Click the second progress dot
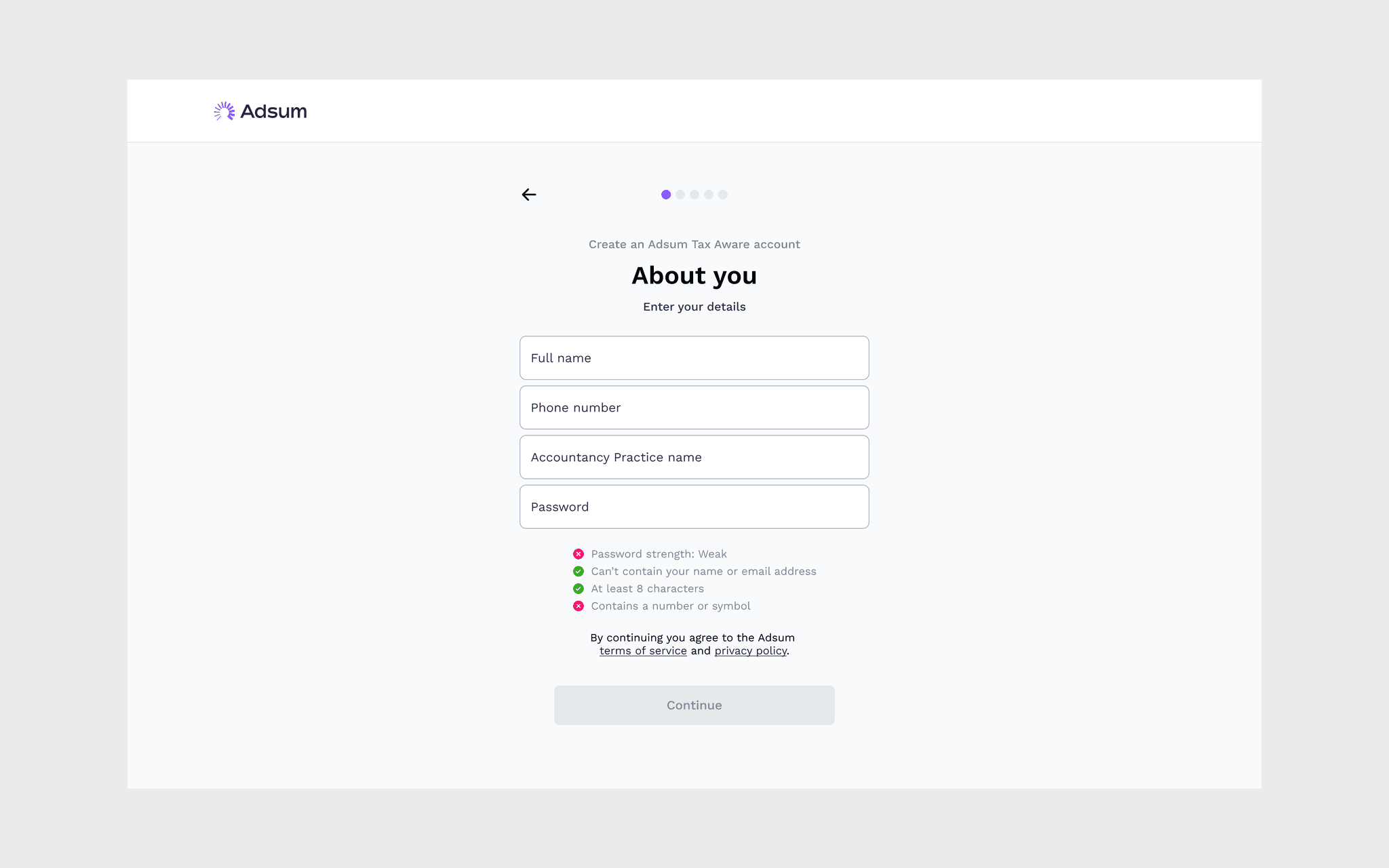Image resolution: width=1389 pixels, height=868 pixels. (x=680, y=195)
